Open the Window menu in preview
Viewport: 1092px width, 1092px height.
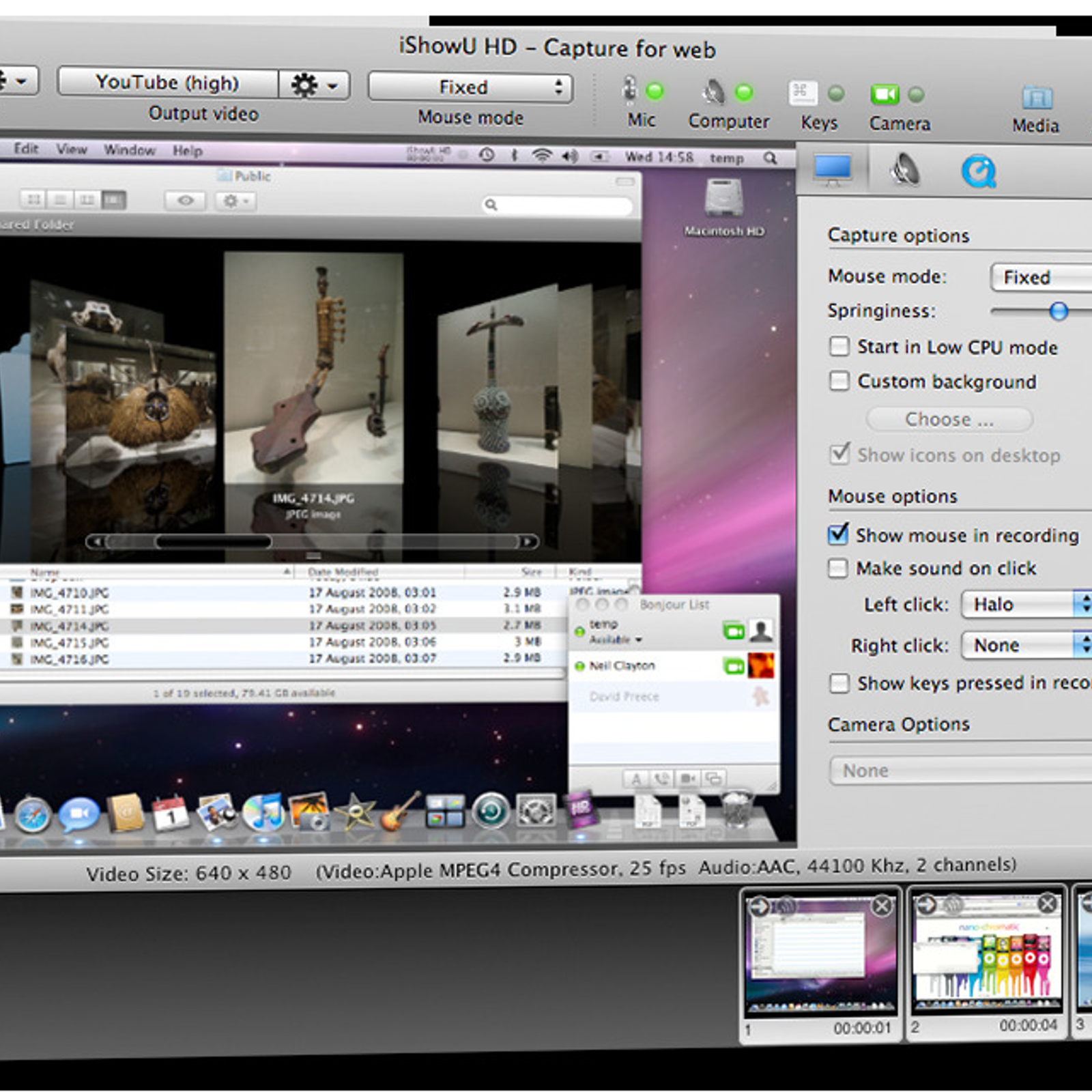(130, 150)
